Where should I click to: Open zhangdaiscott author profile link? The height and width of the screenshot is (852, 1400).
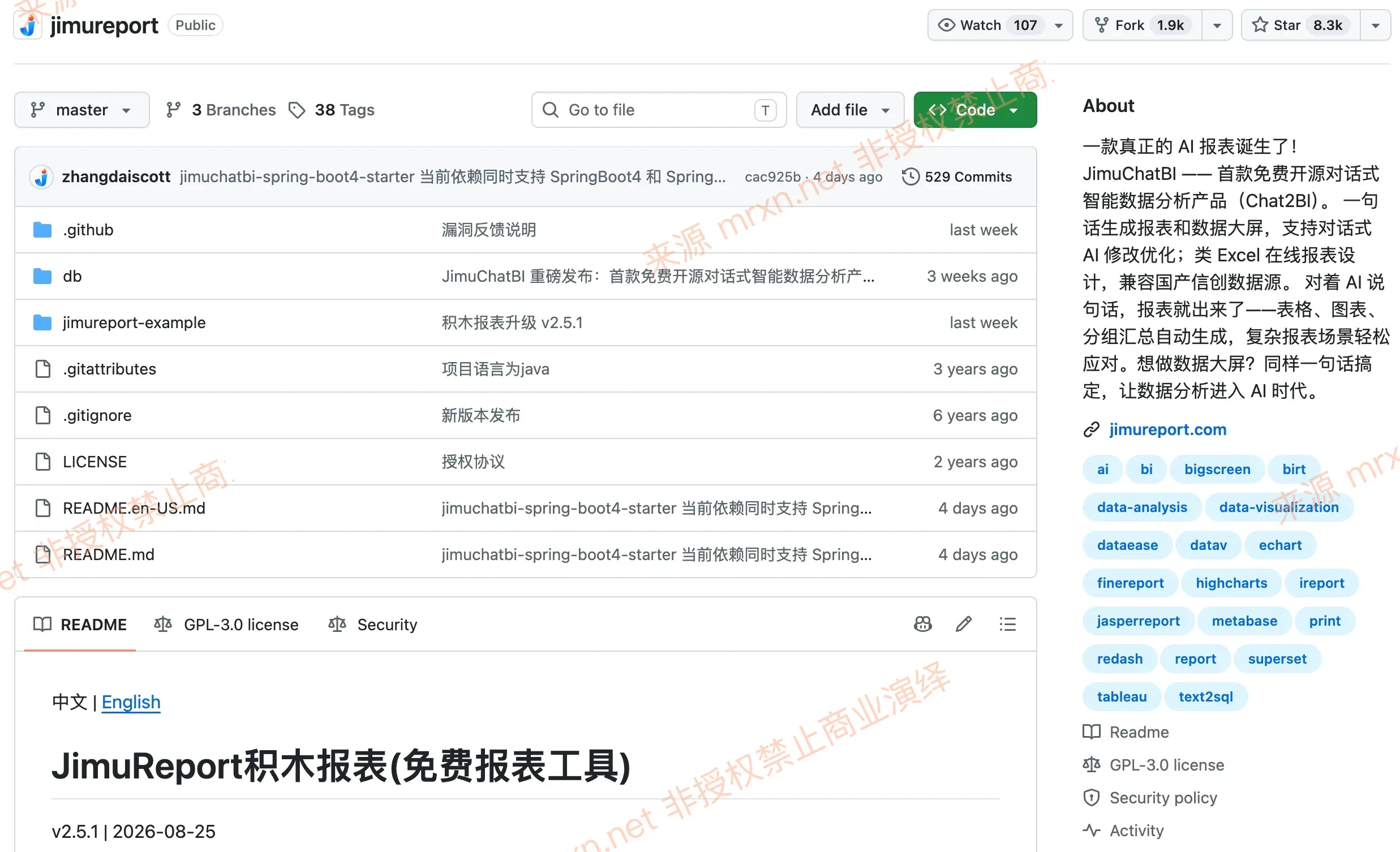[x=116, y=177]
